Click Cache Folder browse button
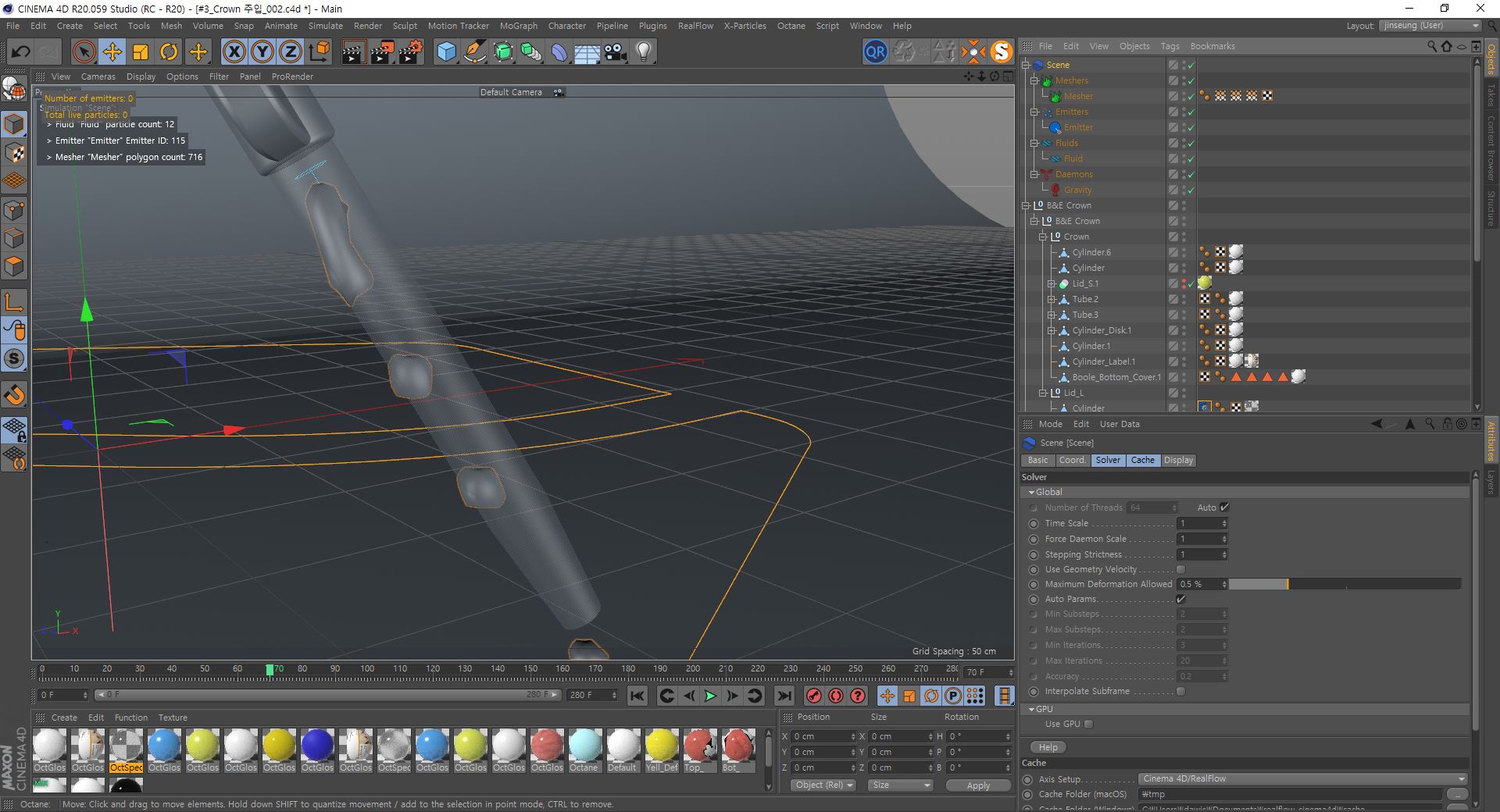 pos(1456,794)
